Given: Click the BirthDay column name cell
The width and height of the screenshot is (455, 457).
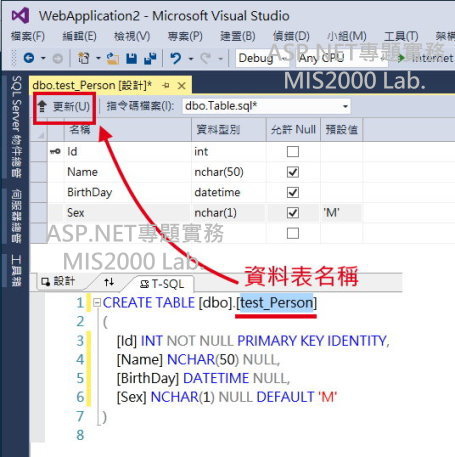Looking at the screenshot, I should click(x=128, y=192).
